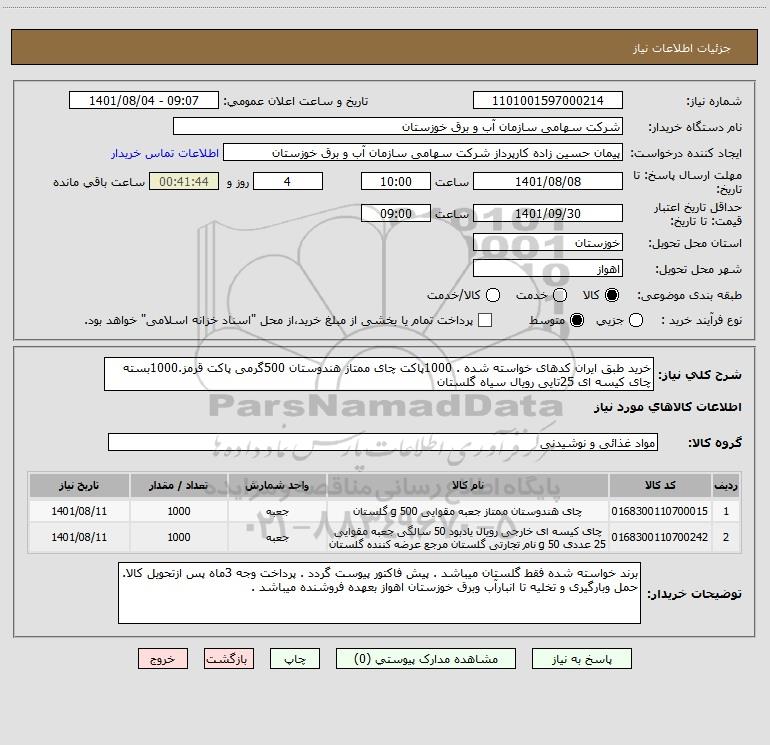770x745 pixels.
Task: Click the تعداد / مقدار column header
Action: [x=179, y=485]
